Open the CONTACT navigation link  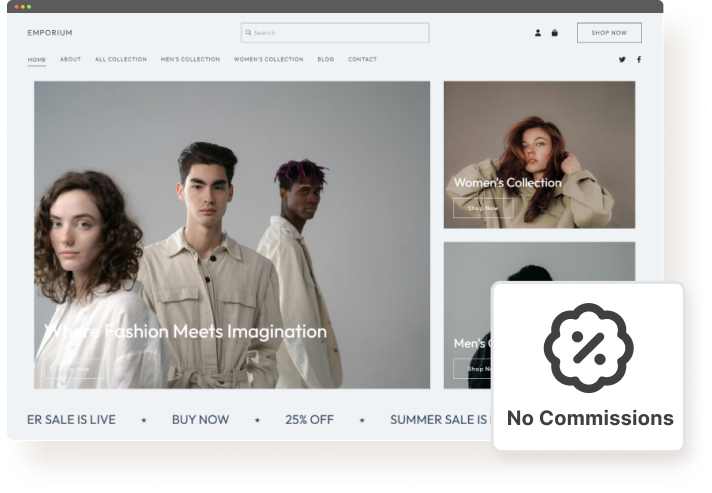pos(362,60)
